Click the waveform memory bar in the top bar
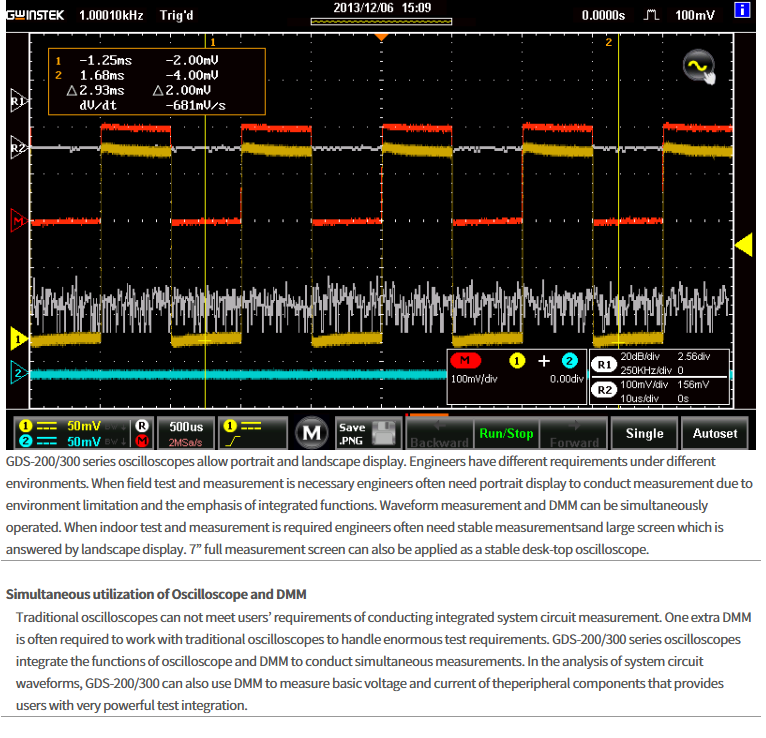Viewport: 766px width, 738px height. click(382, 21)
